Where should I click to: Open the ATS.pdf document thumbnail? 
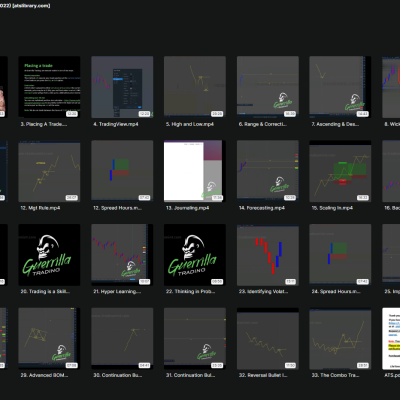click(391, 339)
